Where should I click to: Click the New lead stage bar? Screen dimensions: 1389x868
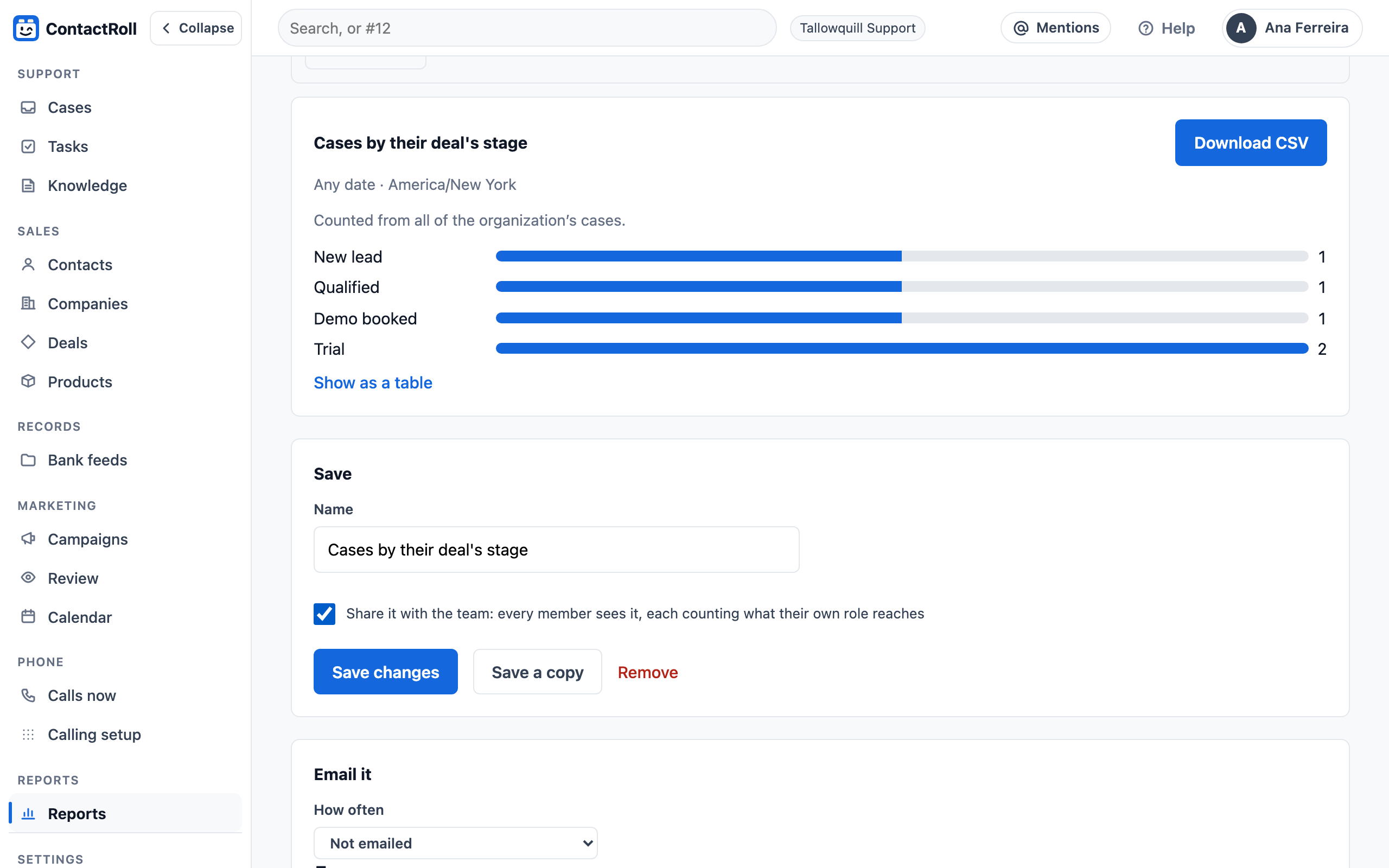902,256
